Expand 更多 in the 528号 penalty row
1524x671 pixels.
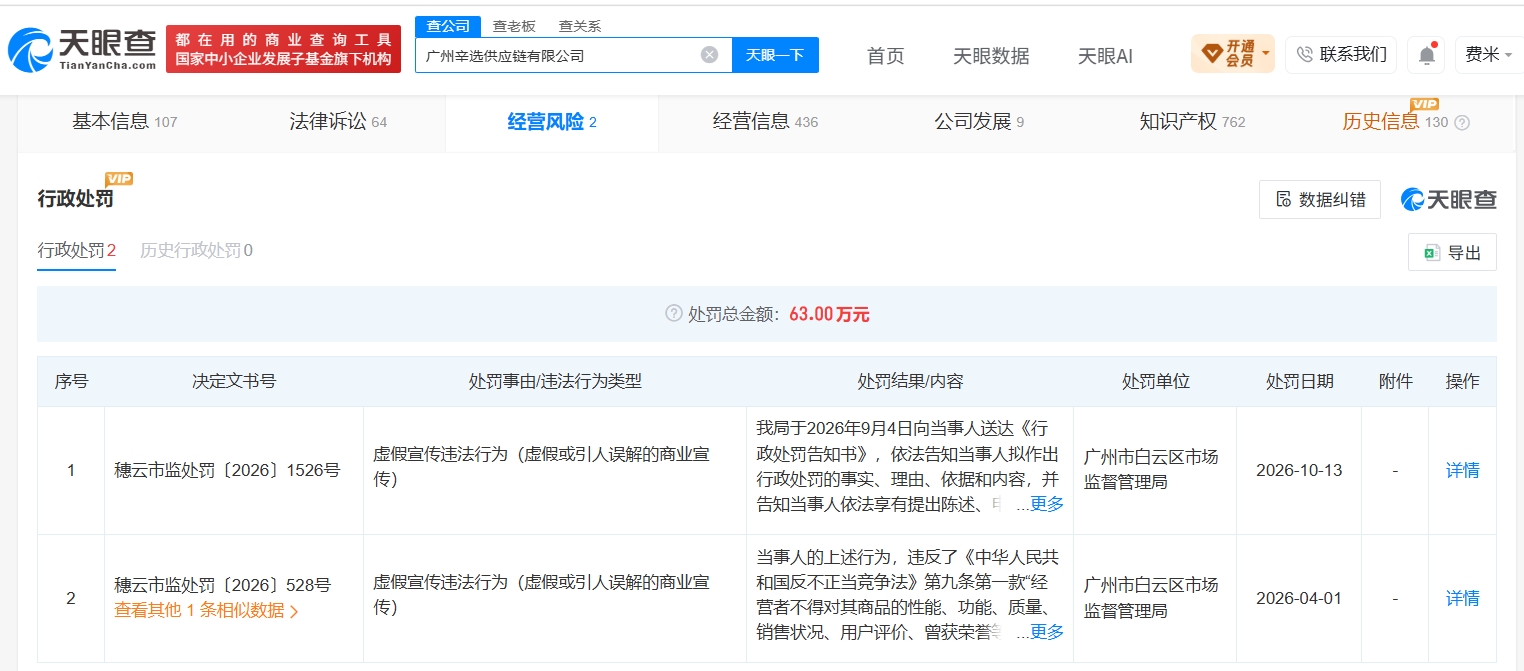pos(1047,632)
